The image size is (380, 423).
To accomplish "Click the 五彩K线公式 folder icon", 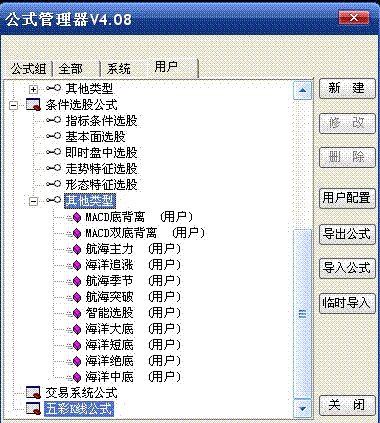I will coord(34,409).
